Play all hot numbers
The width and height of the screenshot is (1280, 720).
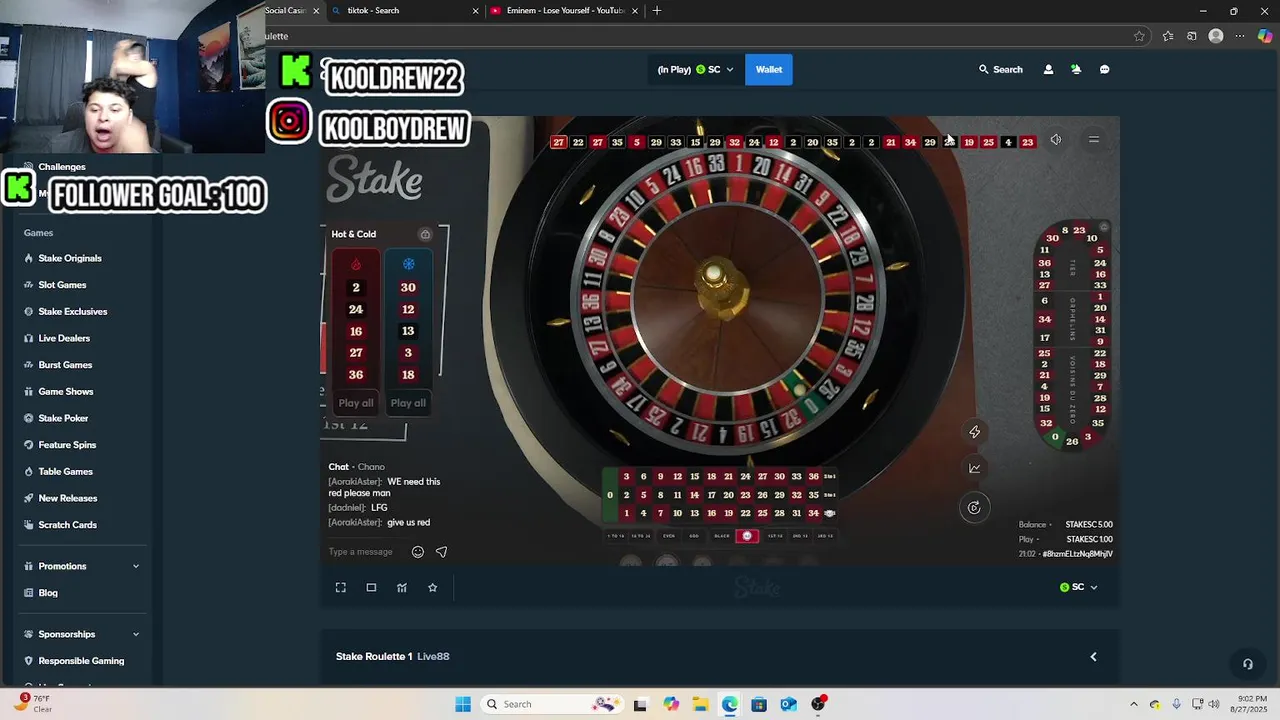pos(355,403)
